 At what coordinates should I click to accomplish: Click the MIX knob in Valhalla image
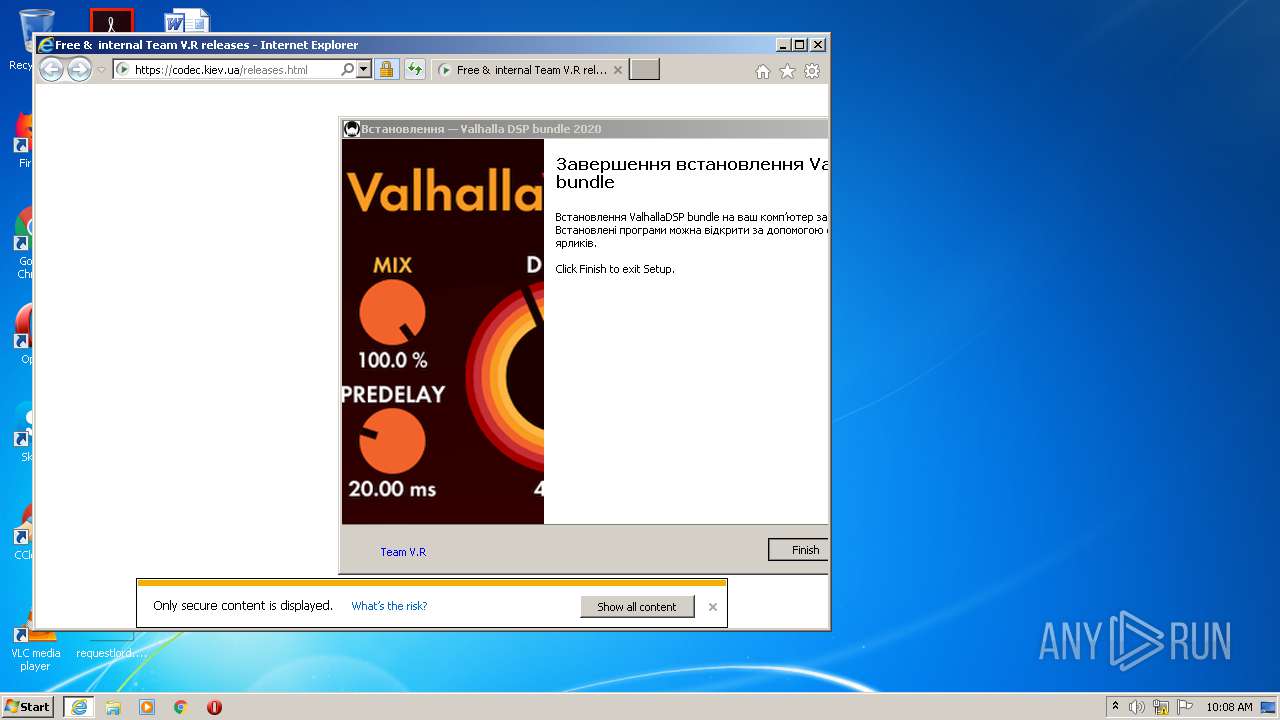[393, 312]
